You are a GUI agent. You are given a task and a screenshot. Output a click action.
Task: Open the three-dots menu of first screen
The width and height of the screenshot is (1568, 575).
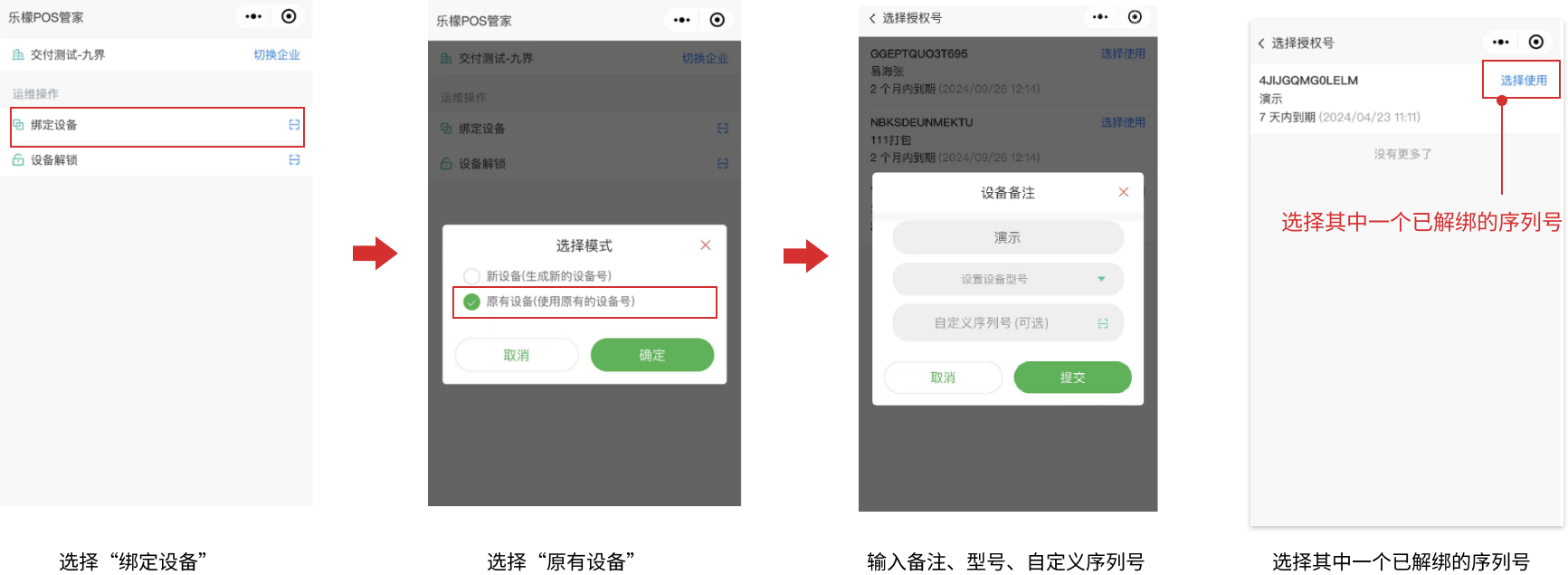tap(253, 16)
